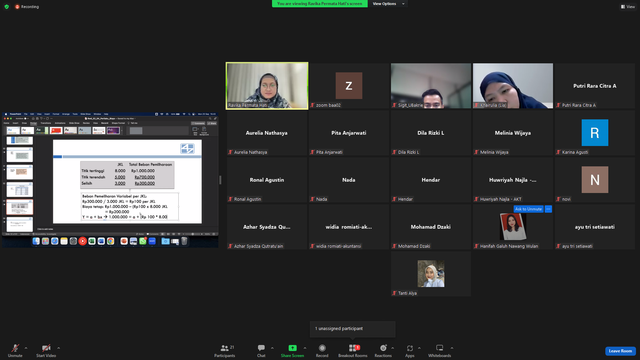Open Breakout Rooms

[x=353, y=351]
